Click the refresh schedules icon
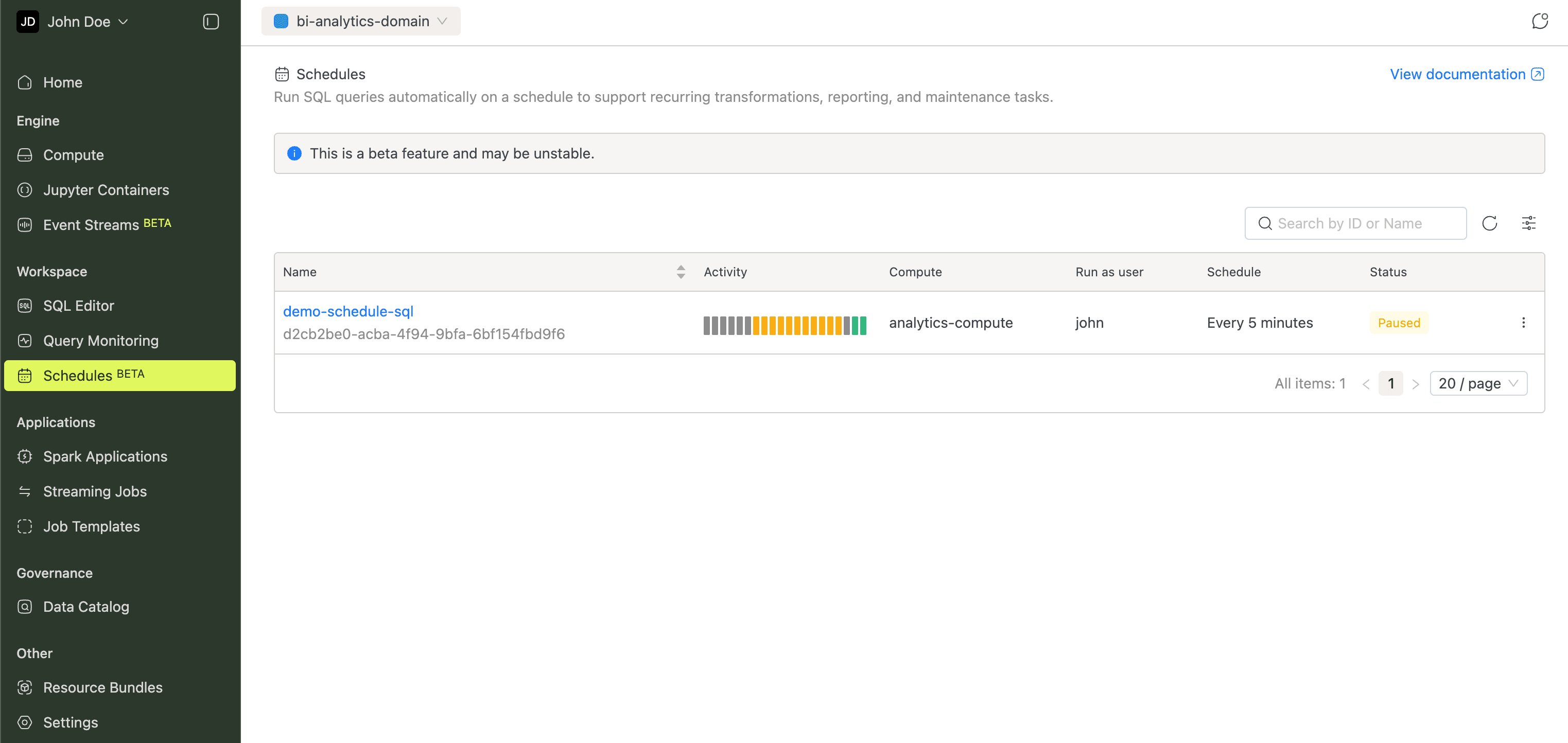This screenshot has width=1568, height=743. 1489,223
